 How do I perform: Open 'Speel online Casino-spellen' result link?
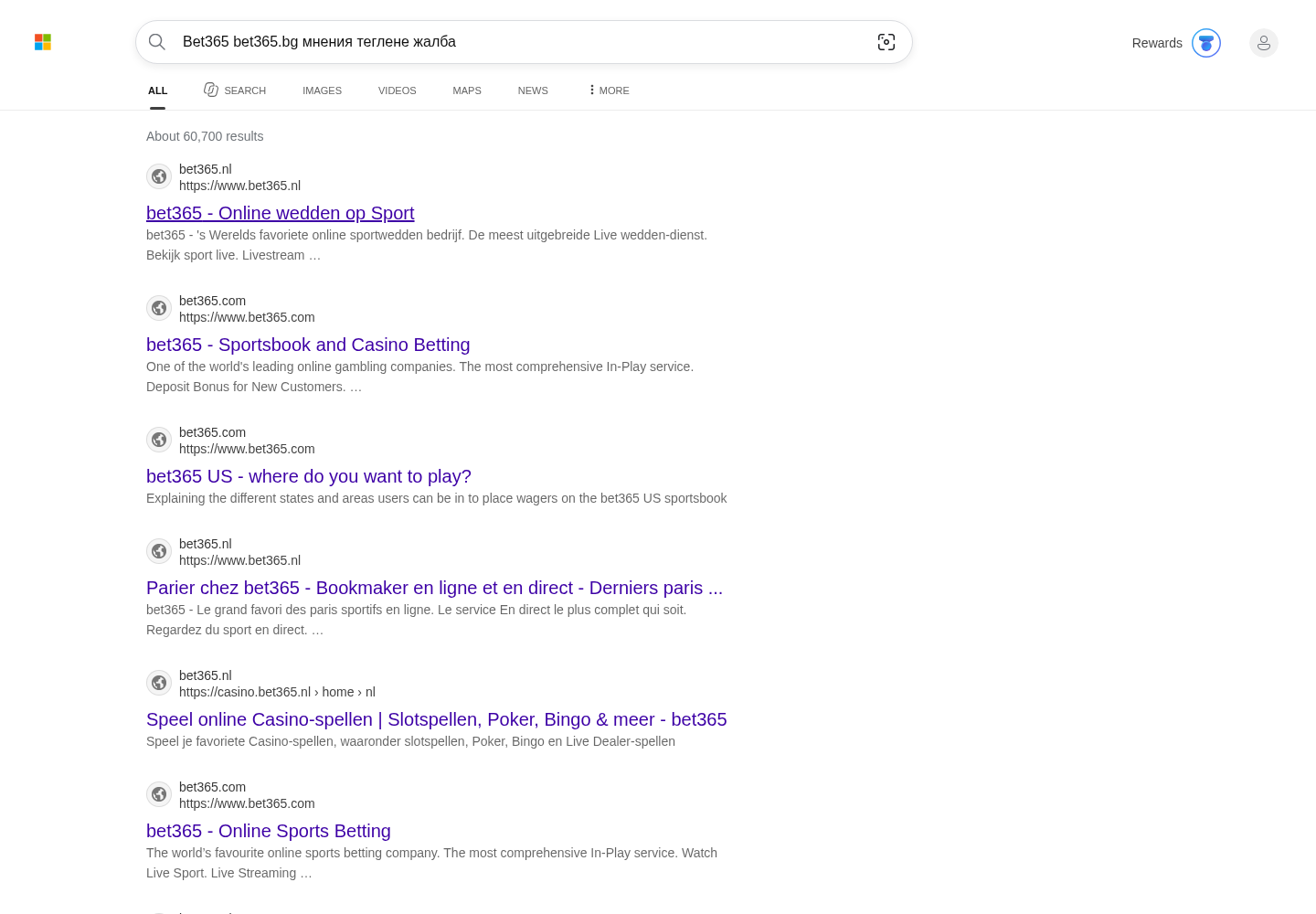(x=437, y=719)
